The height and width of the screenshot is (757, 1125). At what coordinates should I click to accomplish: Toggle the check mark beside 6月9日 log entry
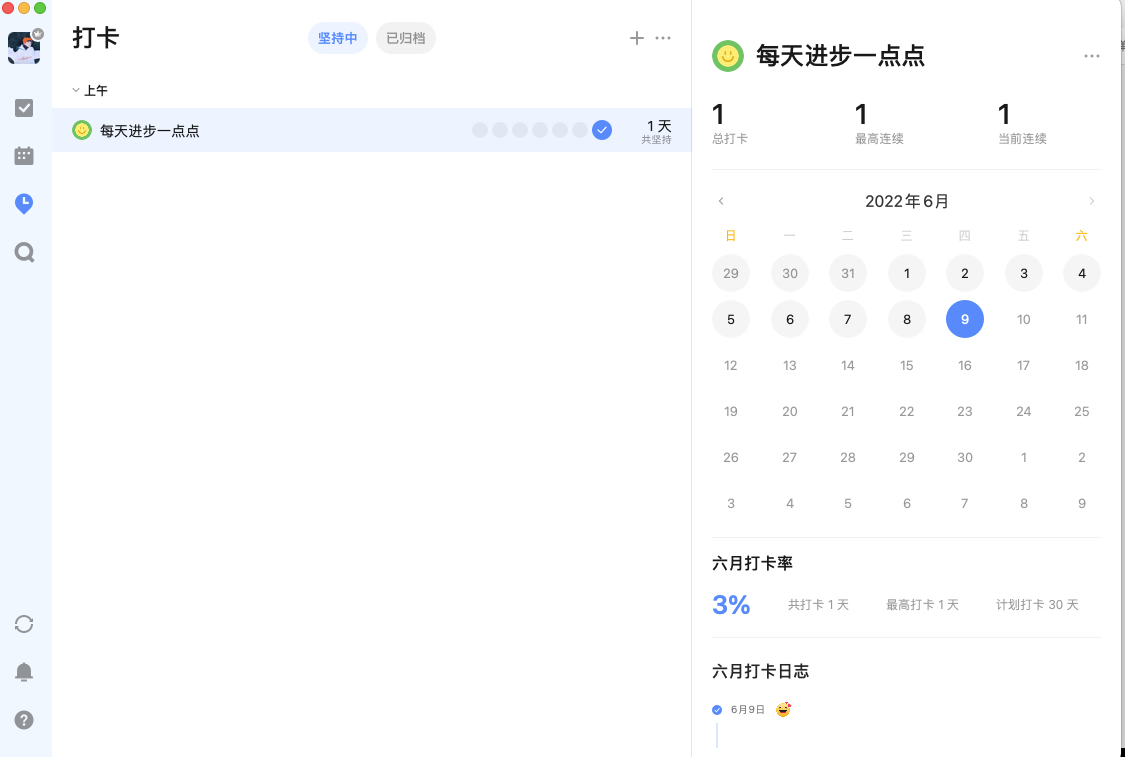(x=716, y=709)
